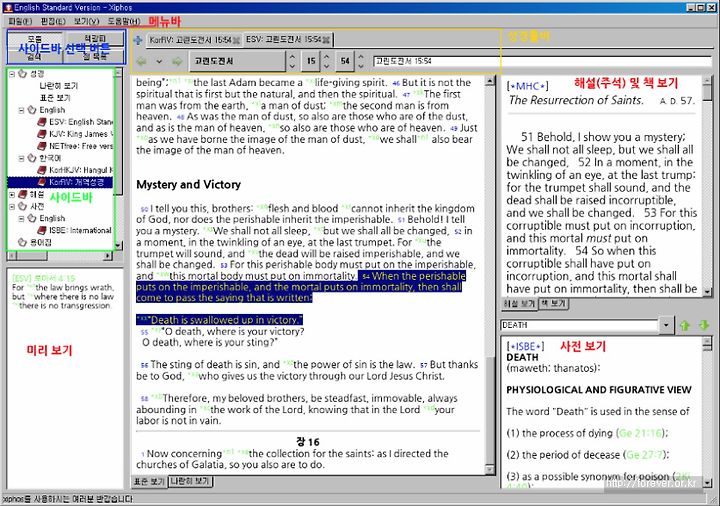720x506 pixels.
Task: Expand the 해설 tree node
Action: (x=12, y=195)
